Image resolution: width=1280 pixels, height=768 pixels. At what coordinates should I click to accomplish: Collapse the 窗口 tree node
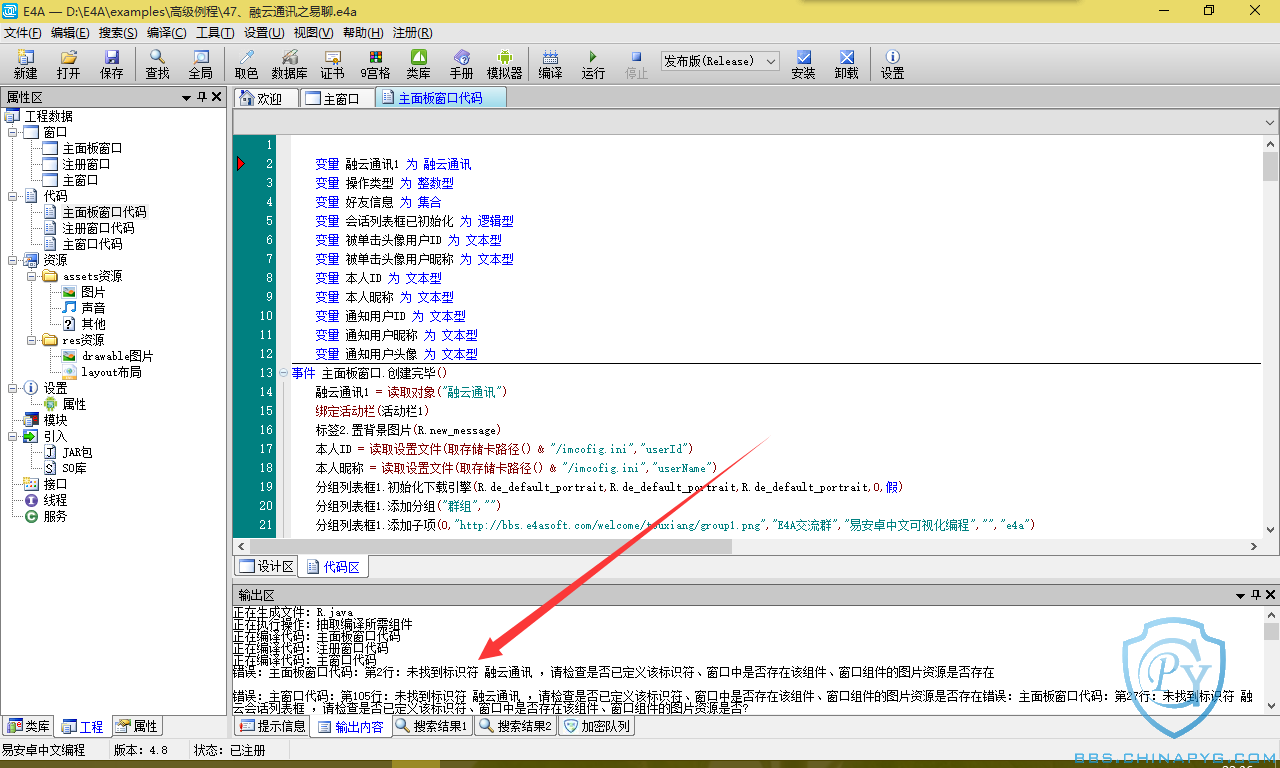click(13, 133)
